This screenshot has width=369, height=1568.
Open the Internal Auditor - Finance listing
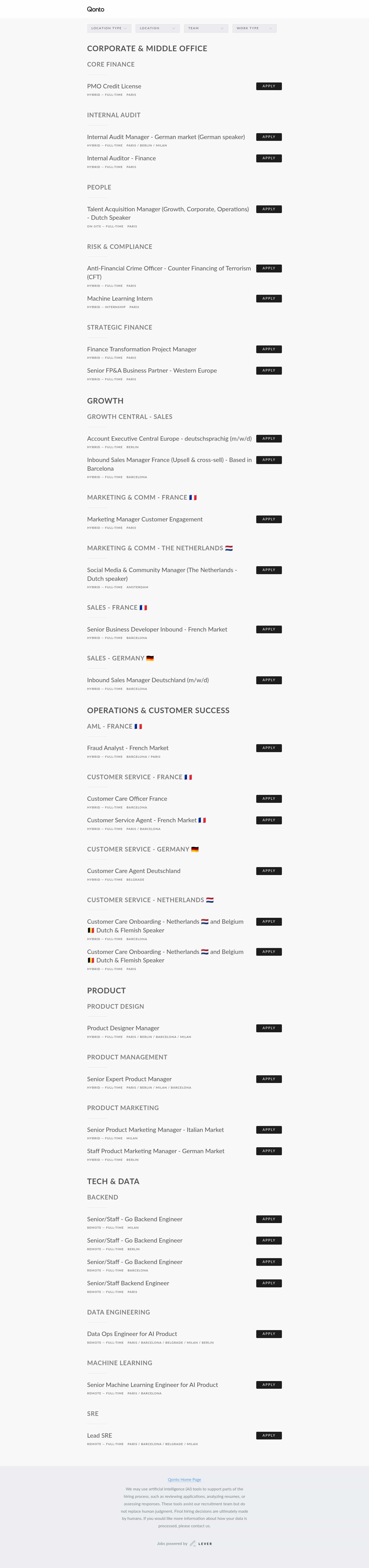(121, 158)
